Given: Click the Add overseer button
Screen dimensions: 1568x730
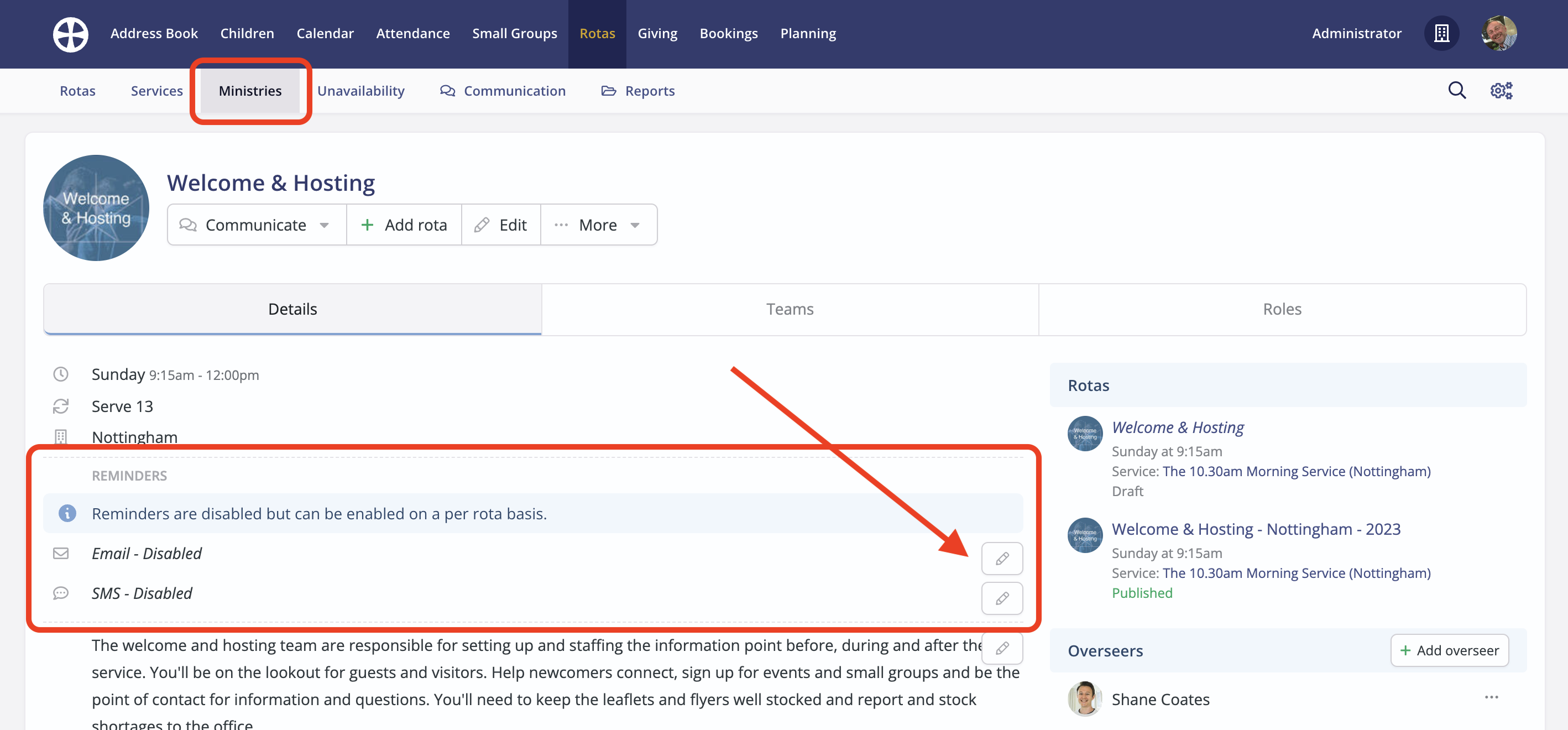Looking at the screenshot, I should tap(1449, 650).
